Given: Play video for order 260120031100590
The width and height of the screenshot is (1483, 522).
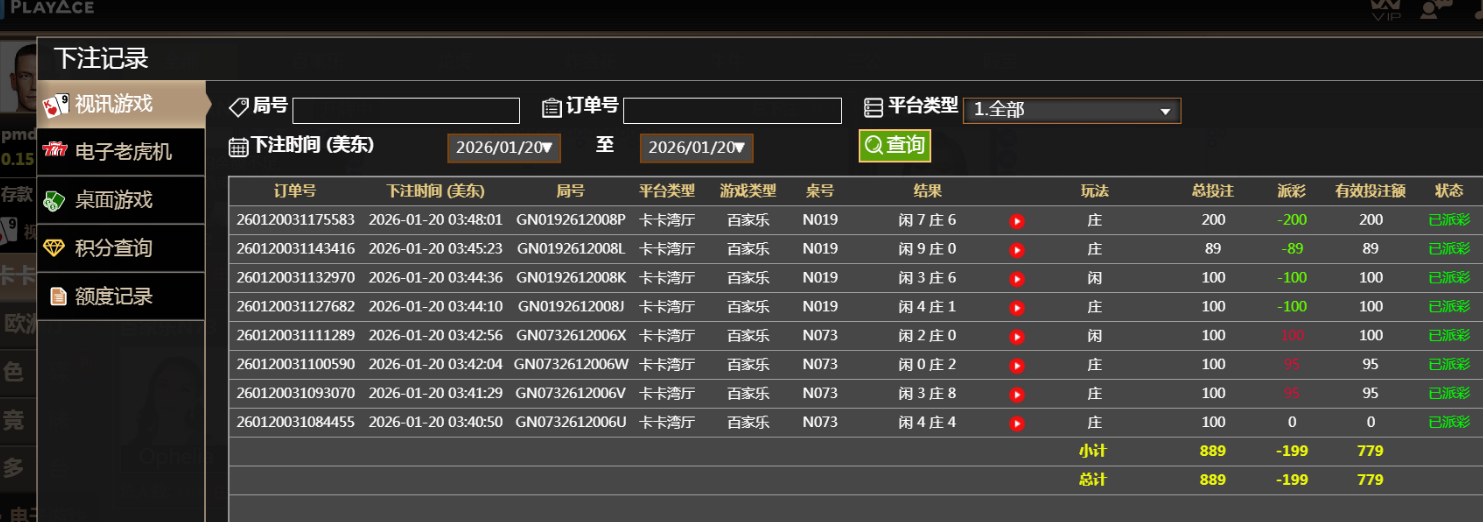Looking at the screenshot, I should (x=1017, y=366).
